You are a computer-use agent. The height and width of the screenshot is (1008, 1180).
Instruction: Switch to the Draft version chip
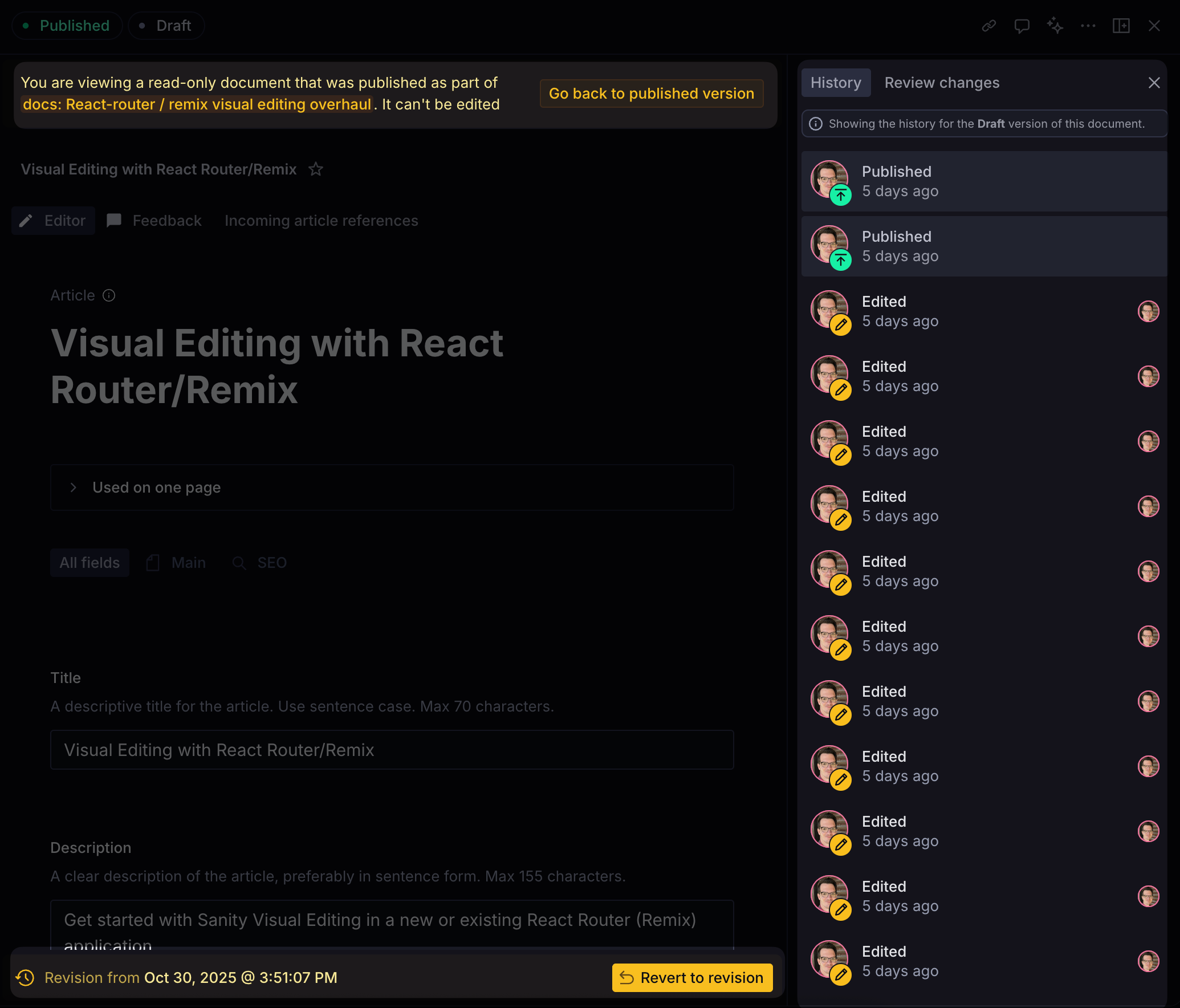[166, 26]
